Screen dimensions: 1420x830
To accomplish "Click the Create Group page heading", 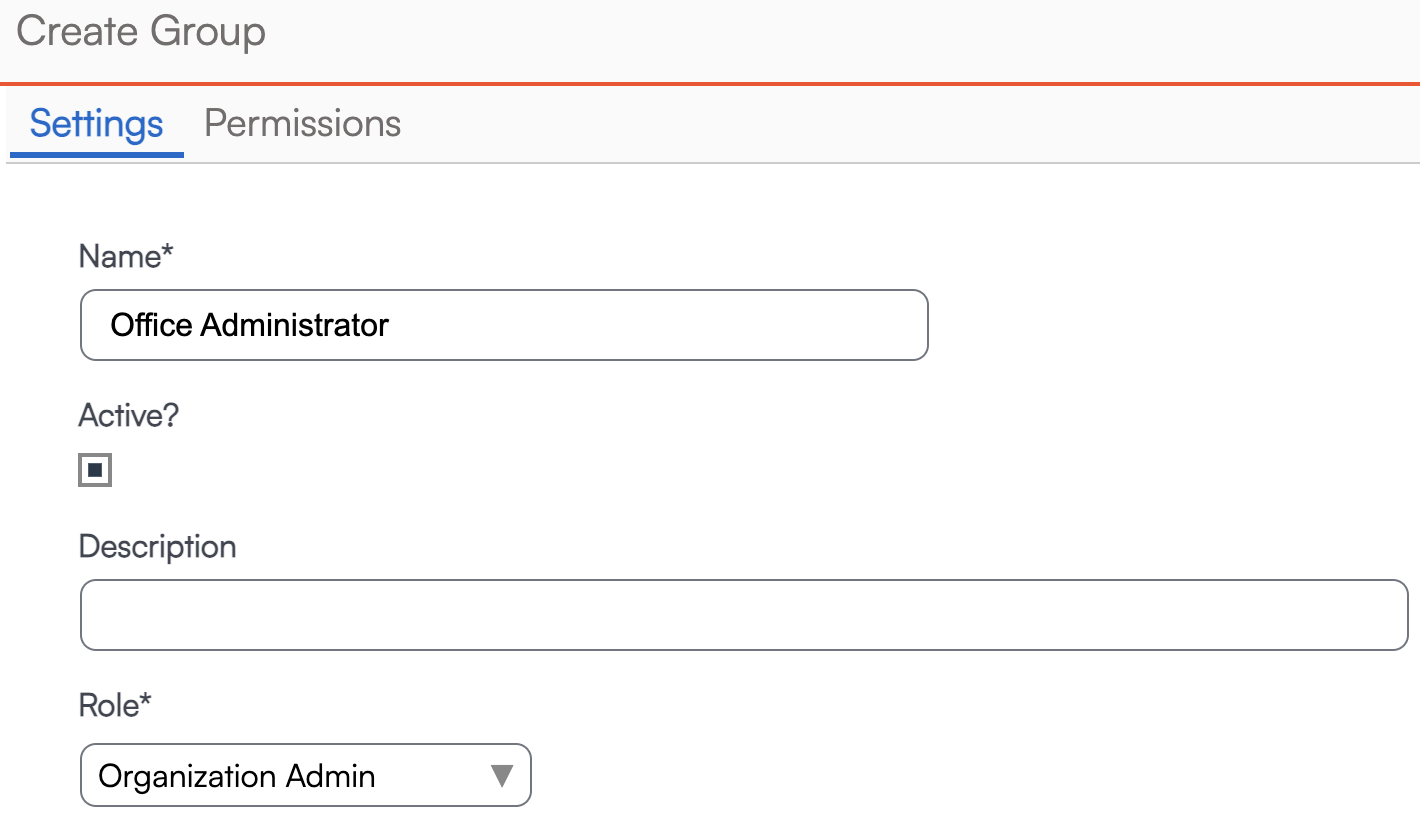I will pyautogui.click(x=141, y=32).
